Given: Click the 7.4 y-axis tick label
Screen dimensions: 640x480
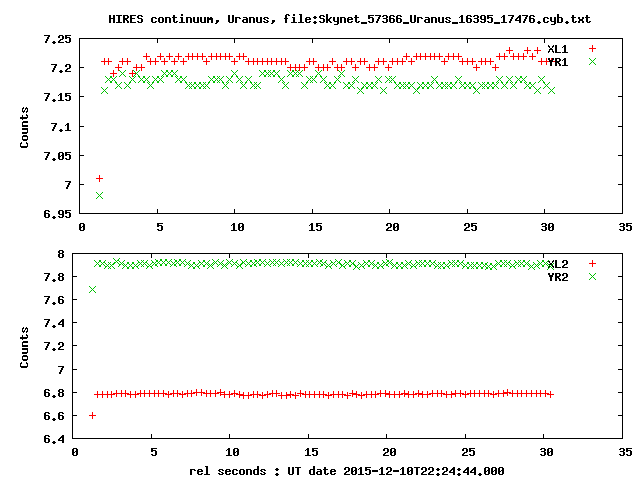Looking at the screenshot, I should coord(54,323).
